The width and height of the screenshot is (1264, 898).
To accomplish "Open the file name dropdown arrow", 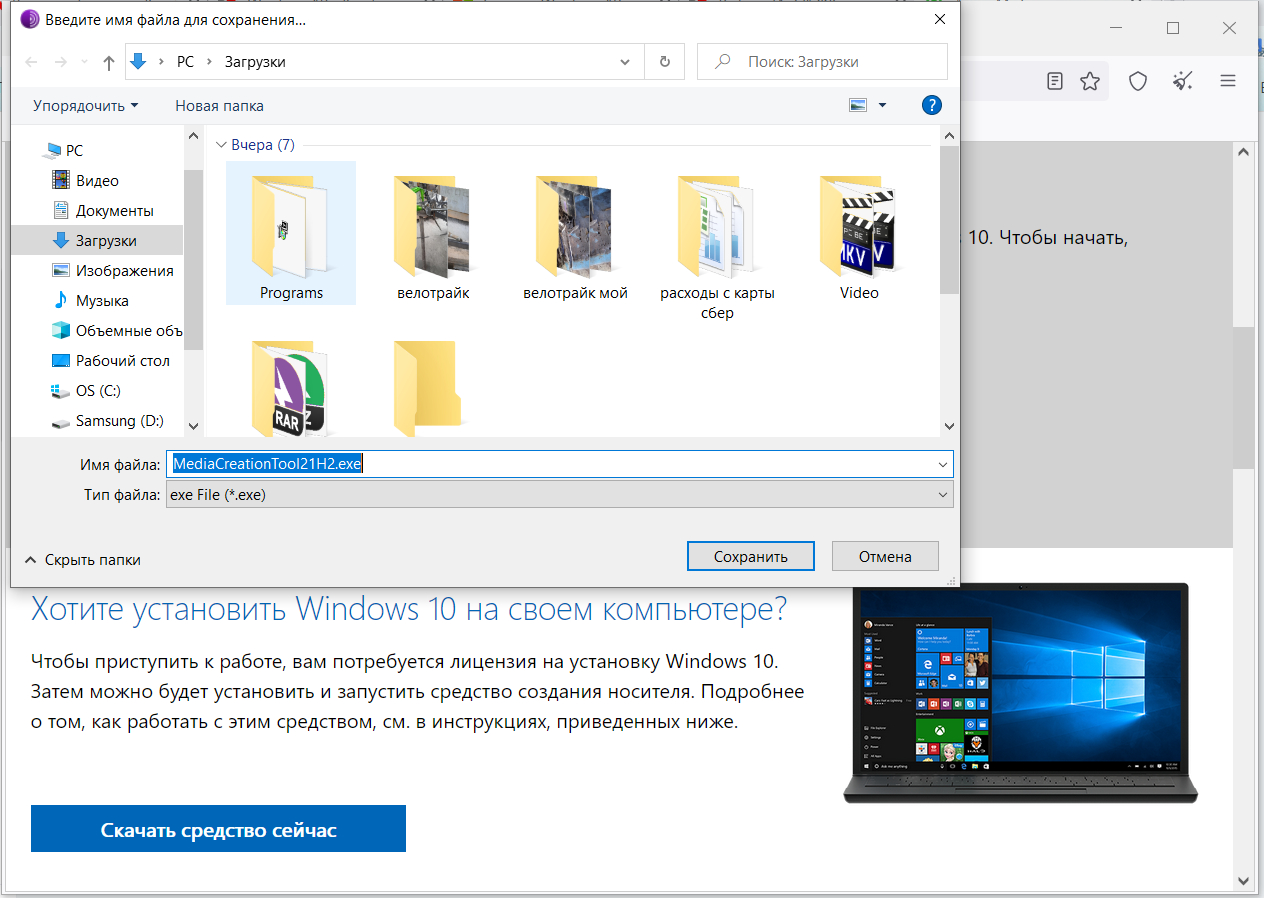I will (x=943, y=464).
